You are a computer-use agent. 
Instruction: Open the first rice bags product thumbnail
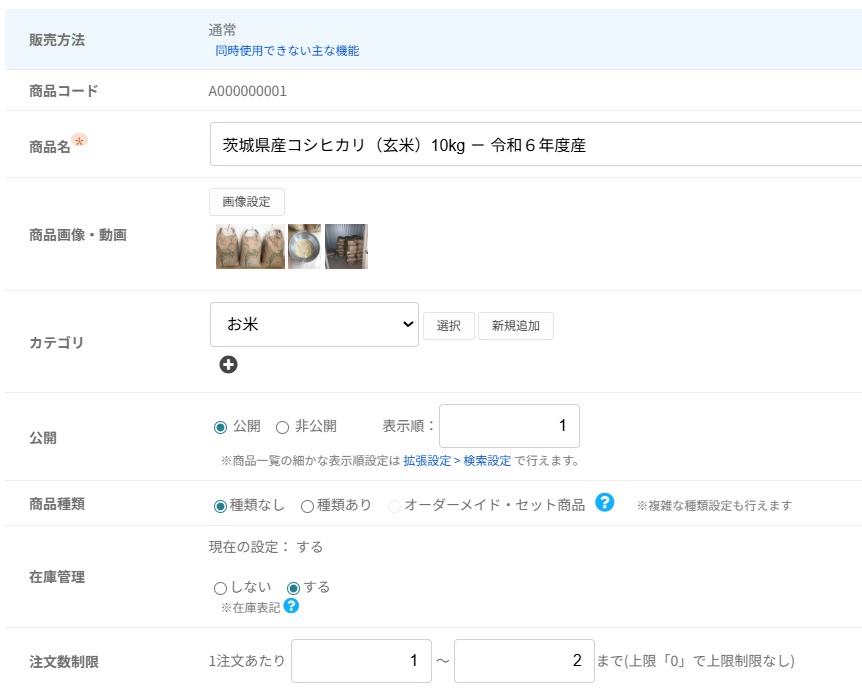(x=250, y=246)
